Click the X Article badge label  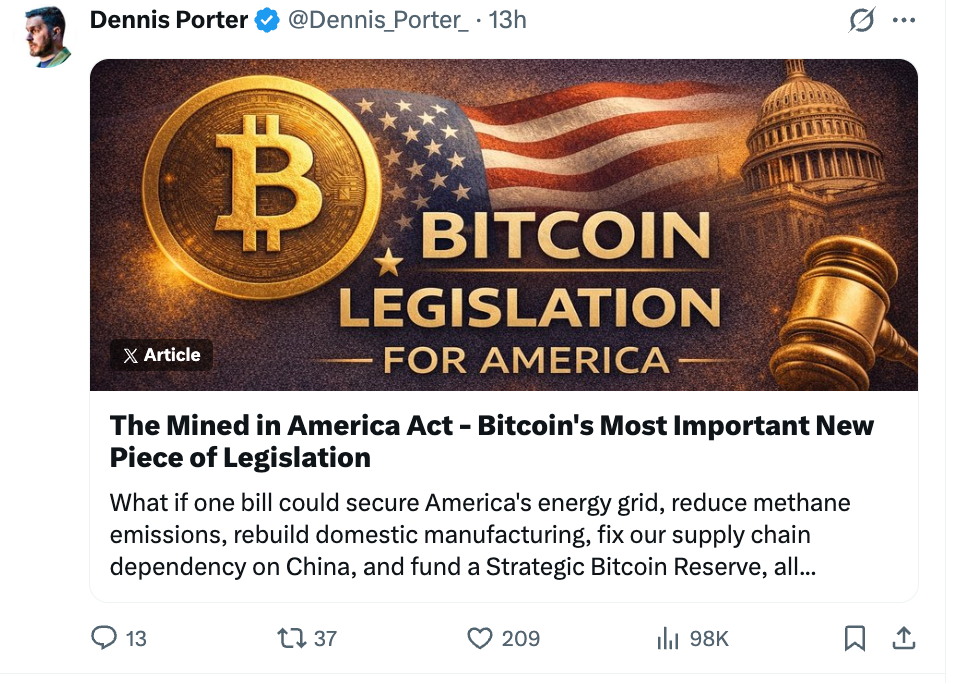point(161,355)
